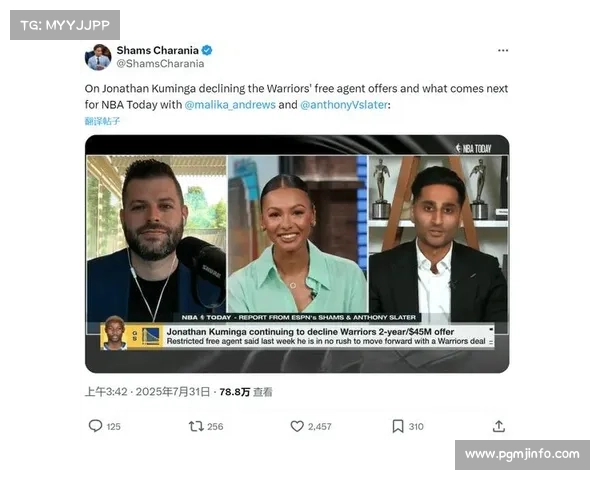The height and width of the screenshot is (480, 600).
Task: Like the tweet with heart icon
Action: [297, 426]
